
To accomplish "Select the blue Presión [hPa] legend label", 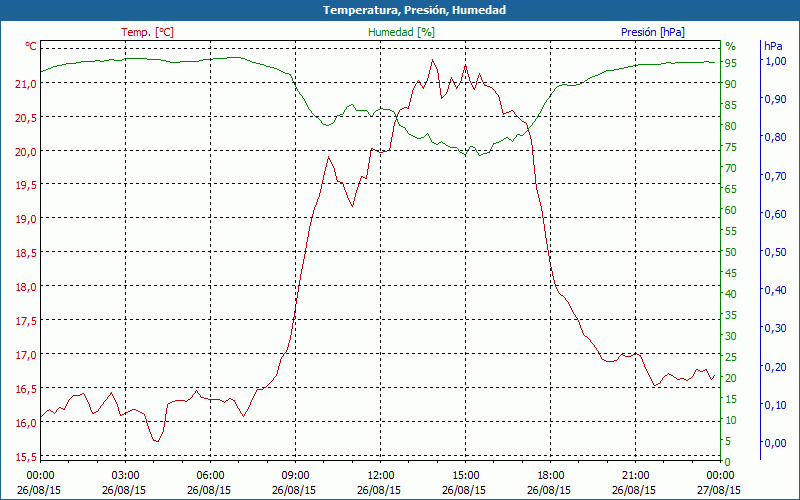I will [x=652, y=32].
